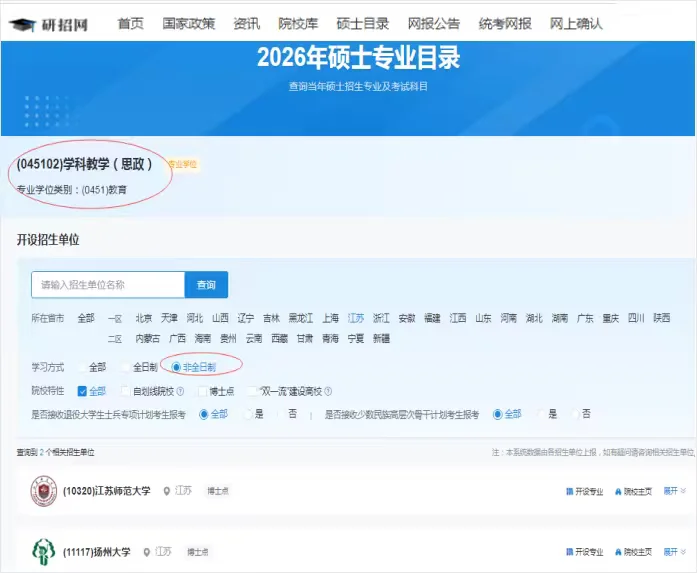Filter by province 云南

[254, 339]
